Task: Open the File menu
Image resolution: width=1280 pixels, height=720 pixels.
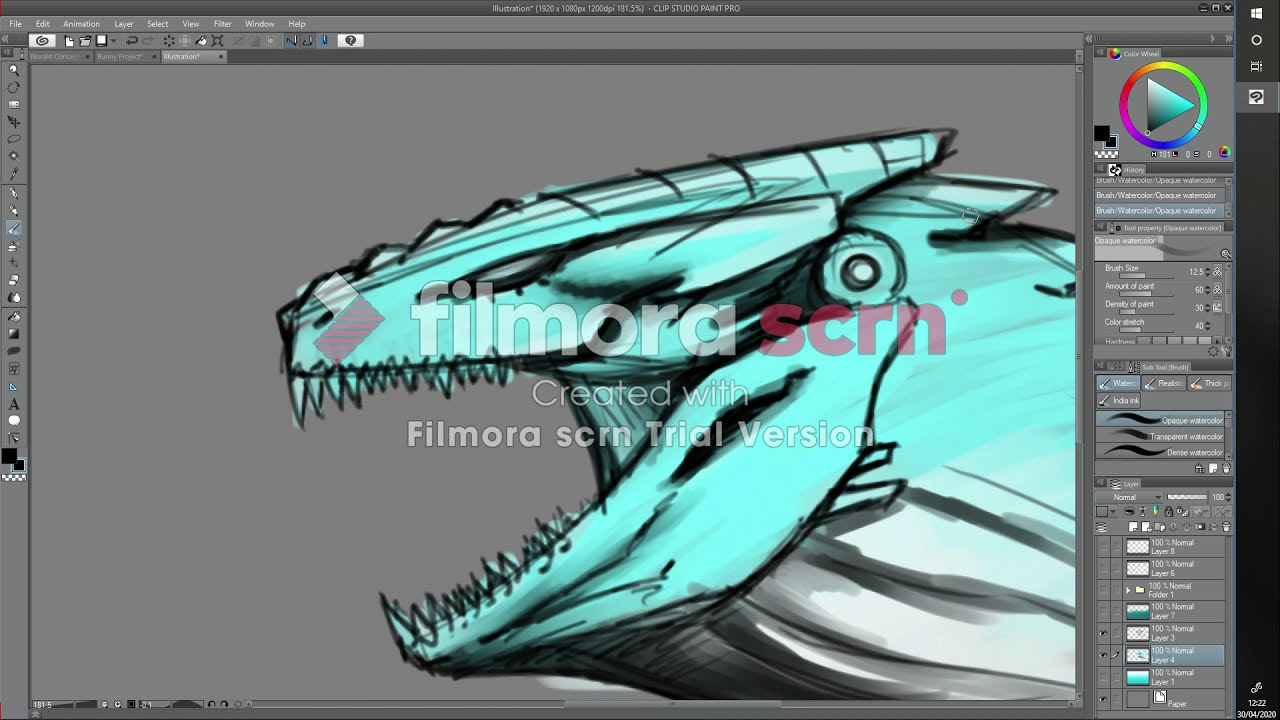Action: [15, 24]
